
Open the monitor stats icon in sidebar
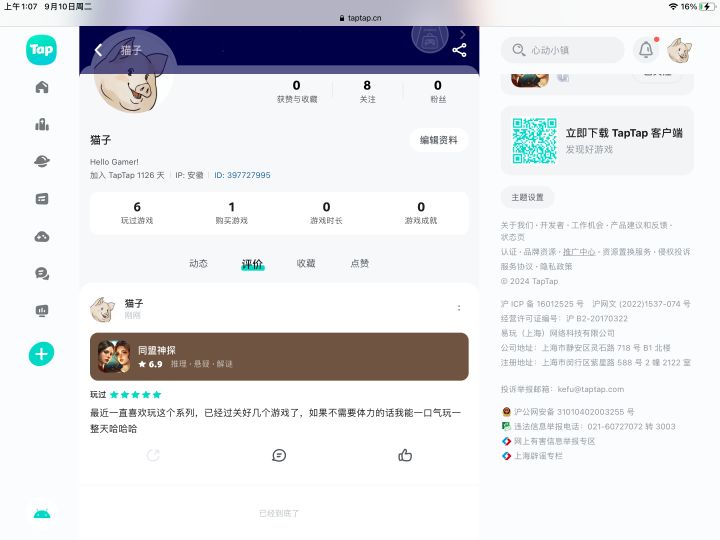(x=42, y=311)
